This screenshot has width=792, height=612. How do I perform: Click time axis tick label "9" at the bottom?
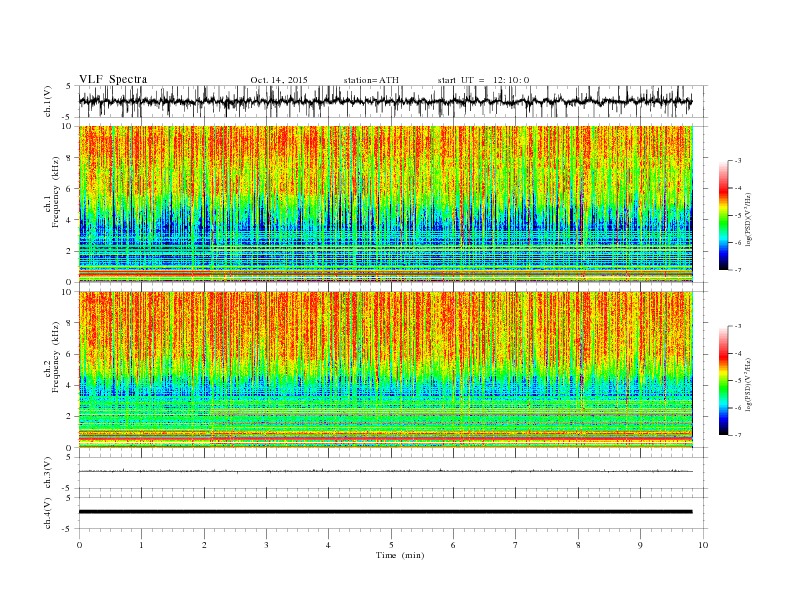point(640,545)
